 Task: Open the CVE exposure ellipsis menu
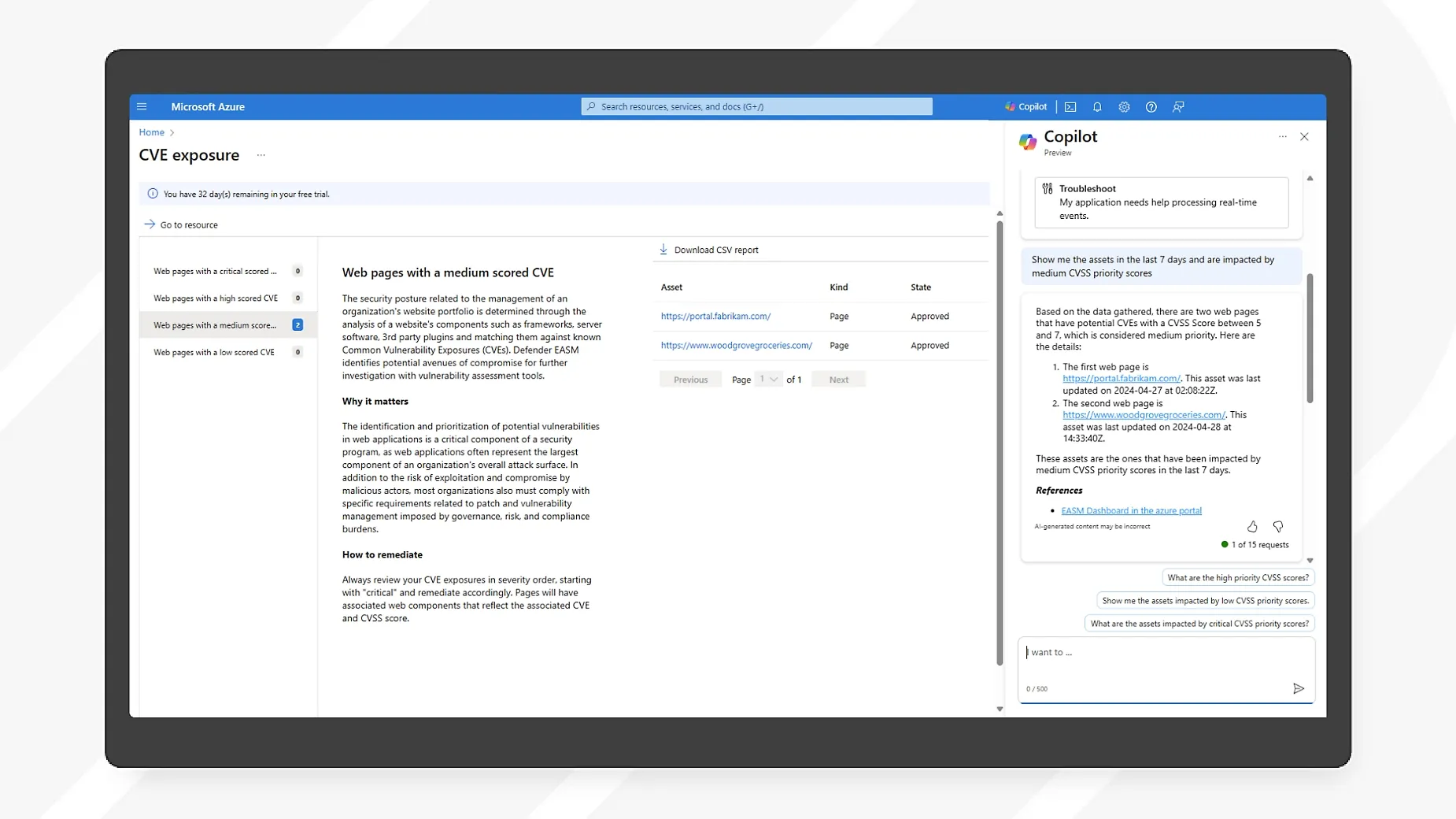click(x=261, y=155)
